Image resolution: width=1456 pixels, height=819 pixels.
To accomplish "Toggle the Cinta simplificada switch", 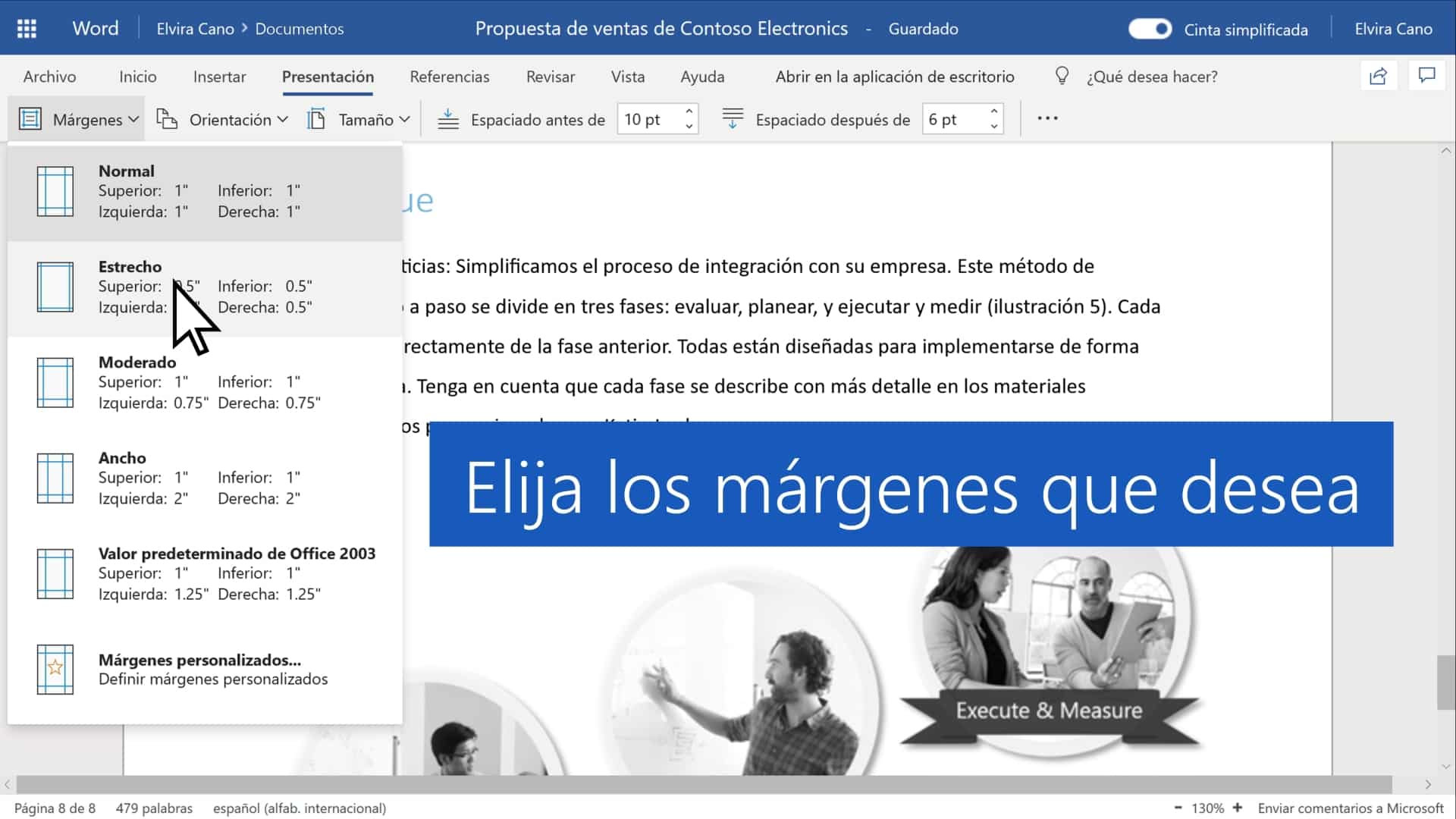I will 1150,29.
